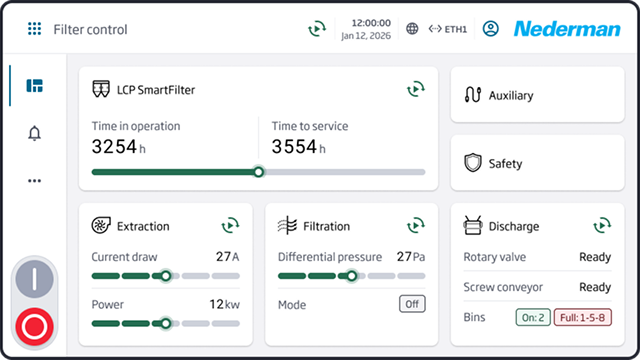Viewport: 640px width, 360px height.
Task: Click the 27 A current draw value
Action: 227,257
